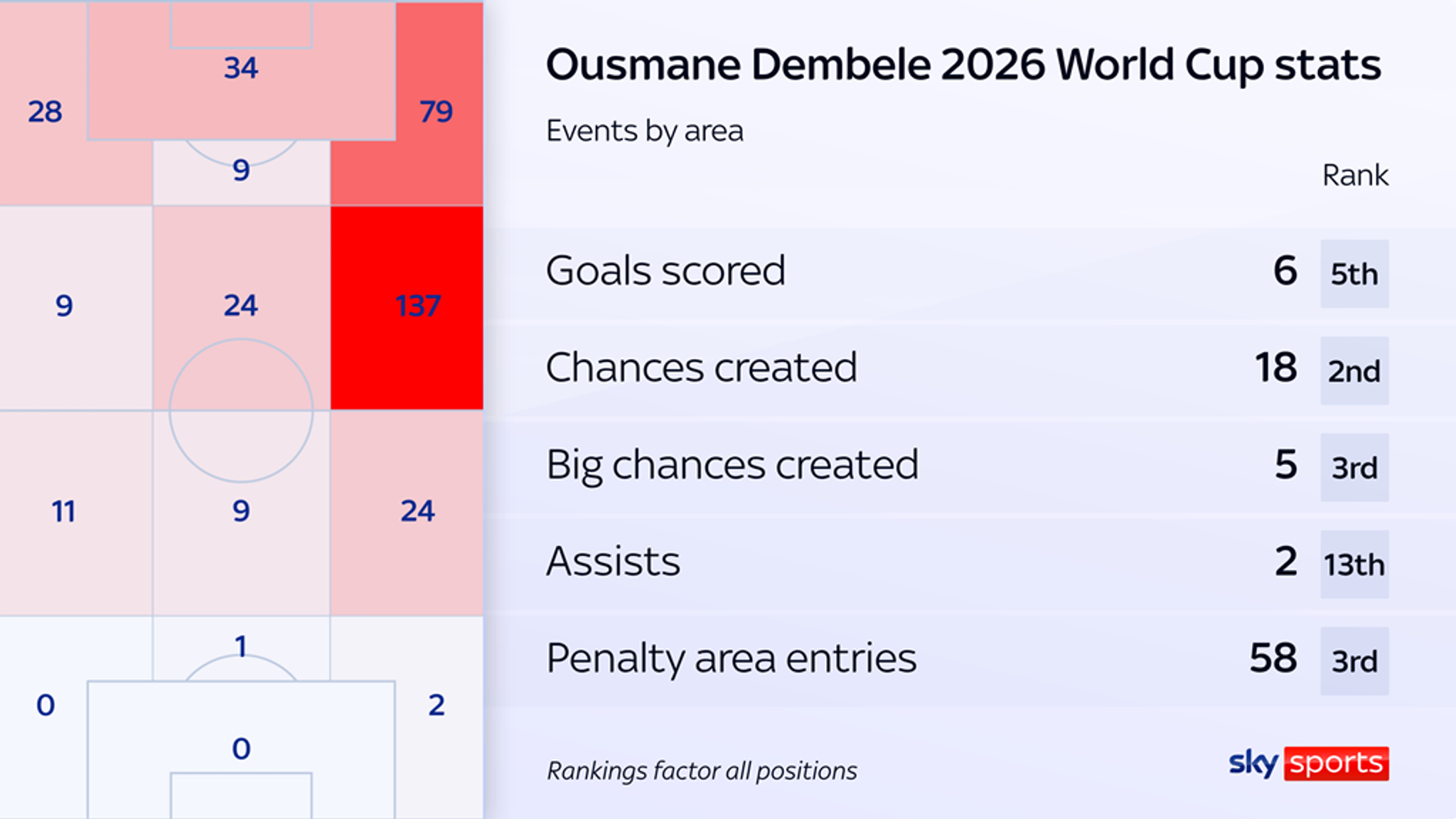Click the 5th rank badge for goals
The image size is (1456, 819).
coord(1354,274)
